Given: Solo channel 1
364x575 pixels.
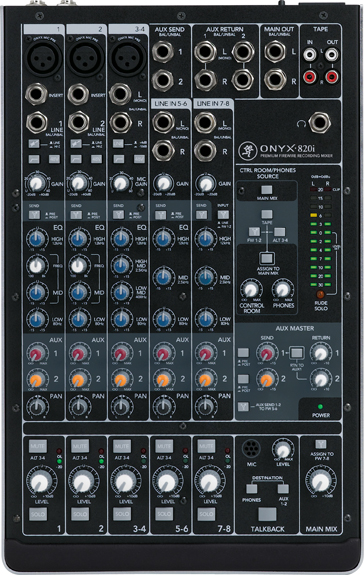Looking at the screenshot, I should click(38, 514).
